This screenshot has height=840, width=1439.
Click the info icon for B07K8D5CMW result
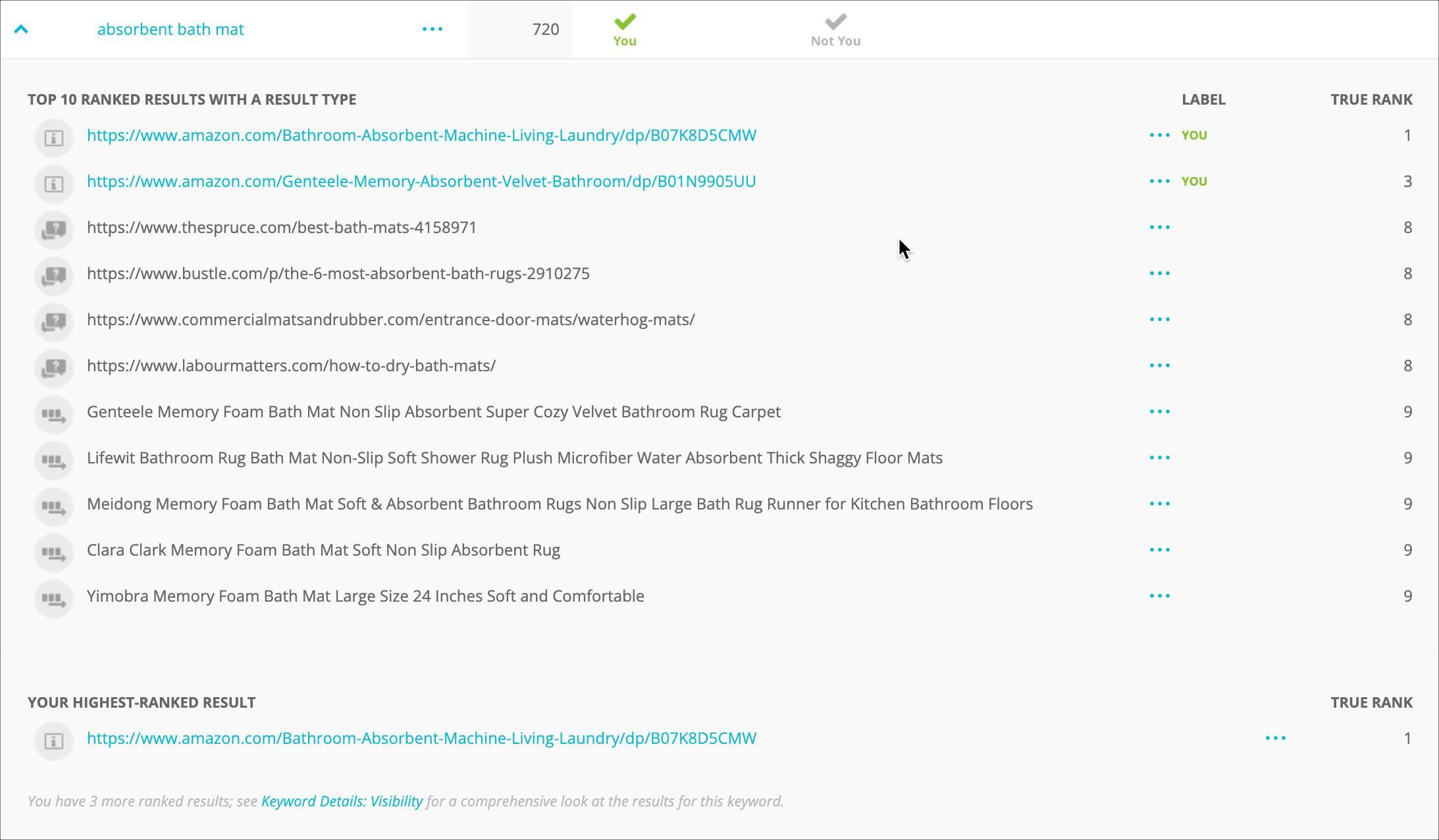tap(53, 138)
